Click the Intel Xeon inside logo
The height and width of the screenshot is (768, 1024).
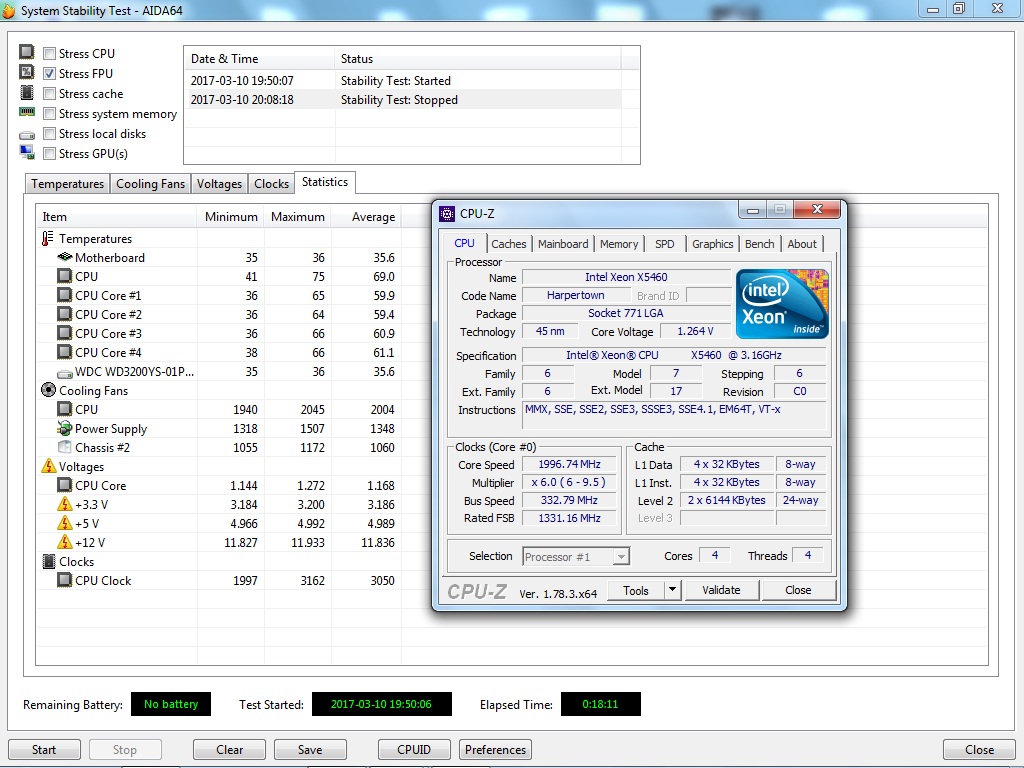pyautogui.click(x=782, y=304)
